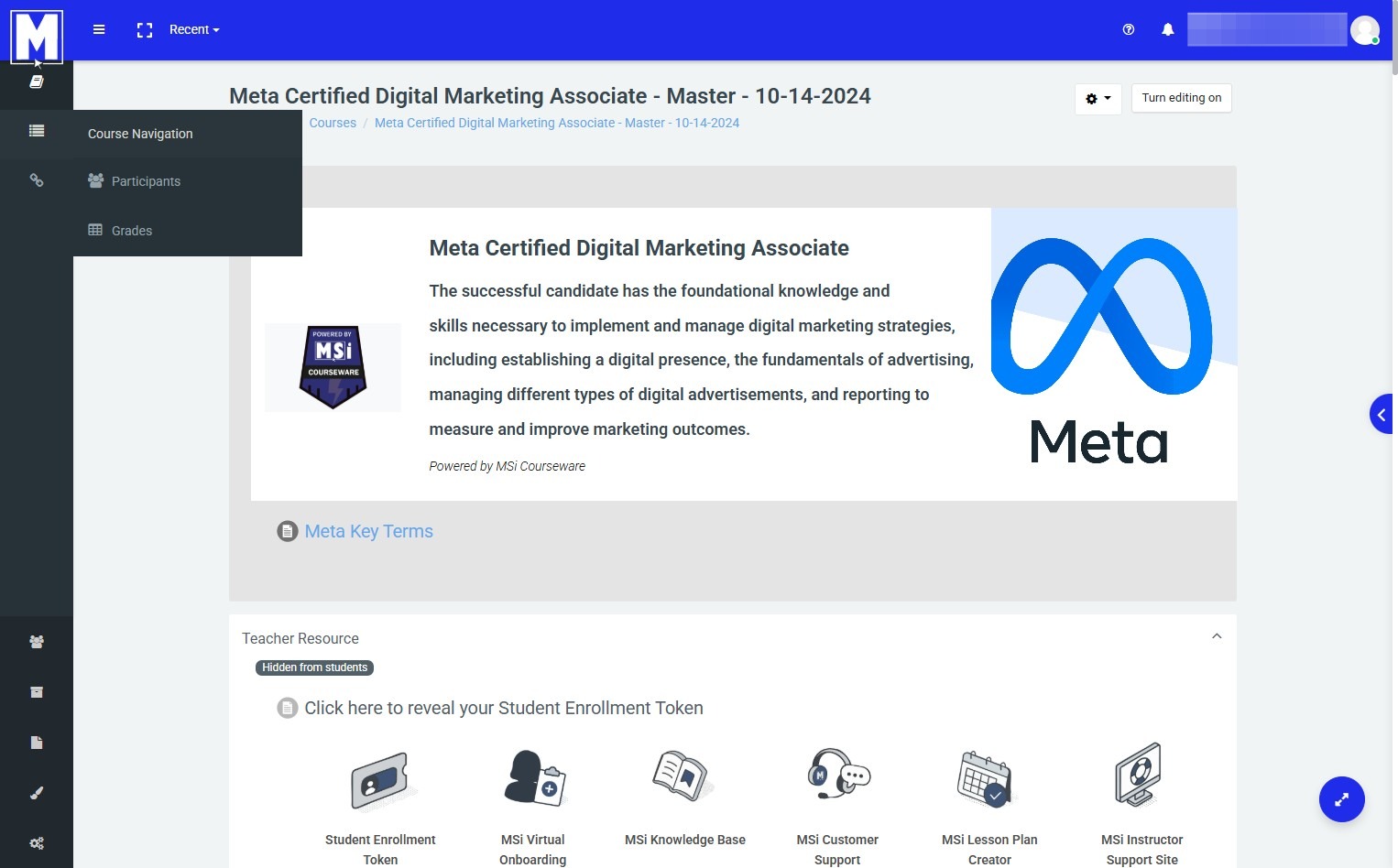Open sidebar settings gears icon
This screenshot has height=868, width=1398.
37,843
